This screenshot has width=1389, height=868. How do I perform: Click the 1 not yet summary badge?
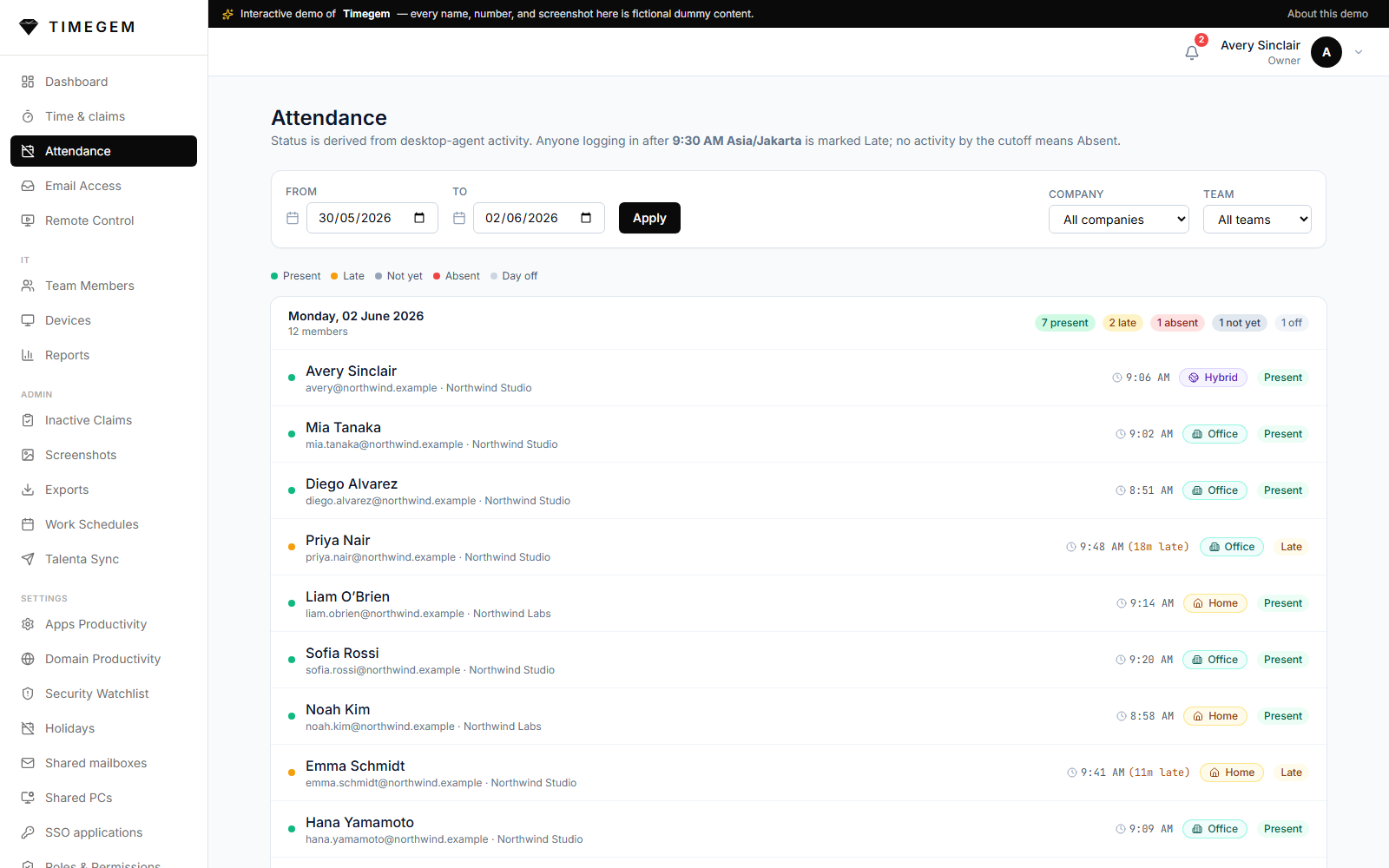(1240, 323)
